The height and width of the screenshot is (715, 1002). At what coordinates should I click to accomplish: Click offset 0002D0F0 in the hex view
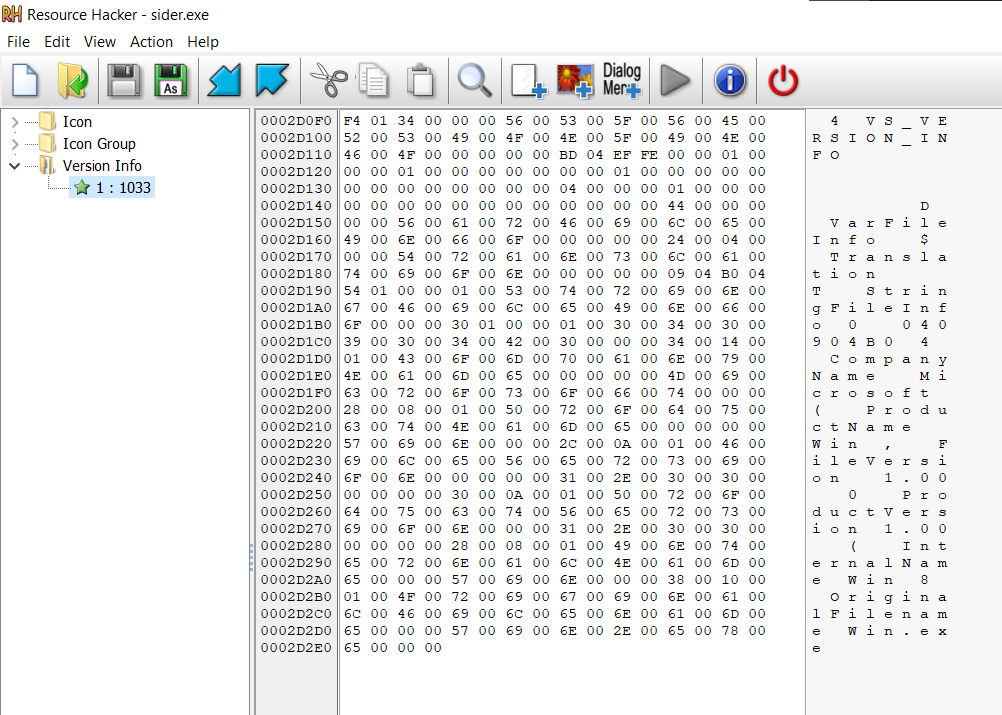296,121
